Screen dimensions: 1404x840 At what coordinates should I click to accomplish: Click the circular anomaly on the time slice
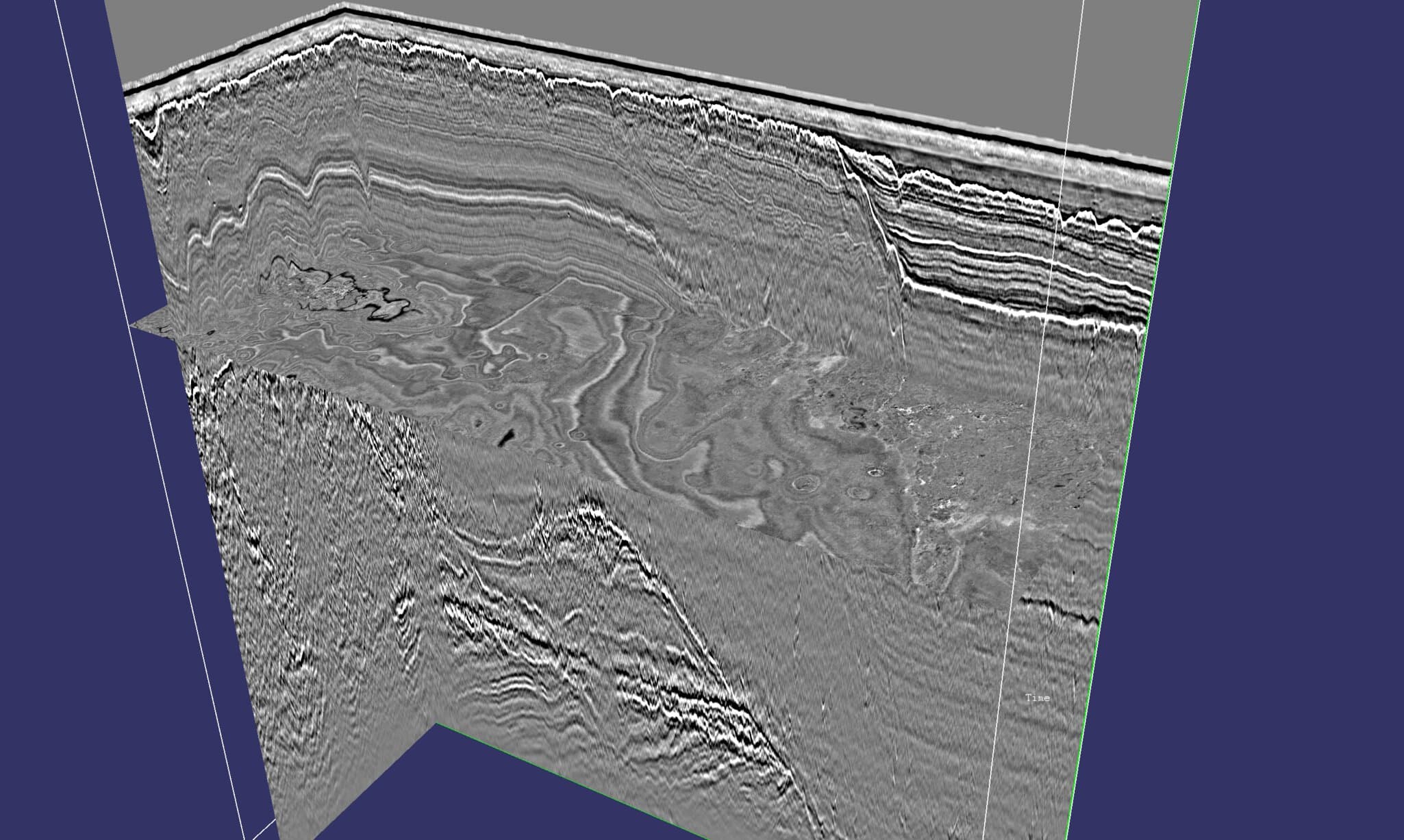pos(807,483)
